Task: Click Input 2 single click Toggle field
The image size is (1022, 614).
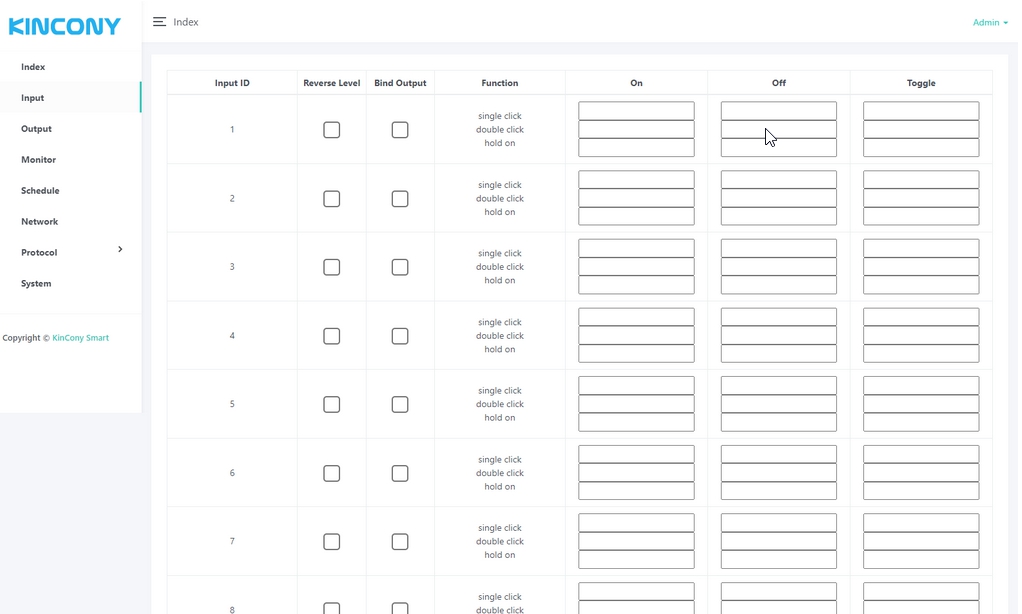Action: coord(920,180)
